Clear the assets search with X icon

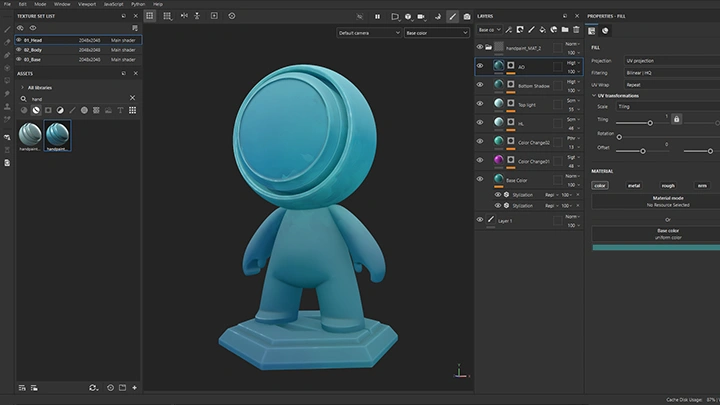[x=132, y=98]
